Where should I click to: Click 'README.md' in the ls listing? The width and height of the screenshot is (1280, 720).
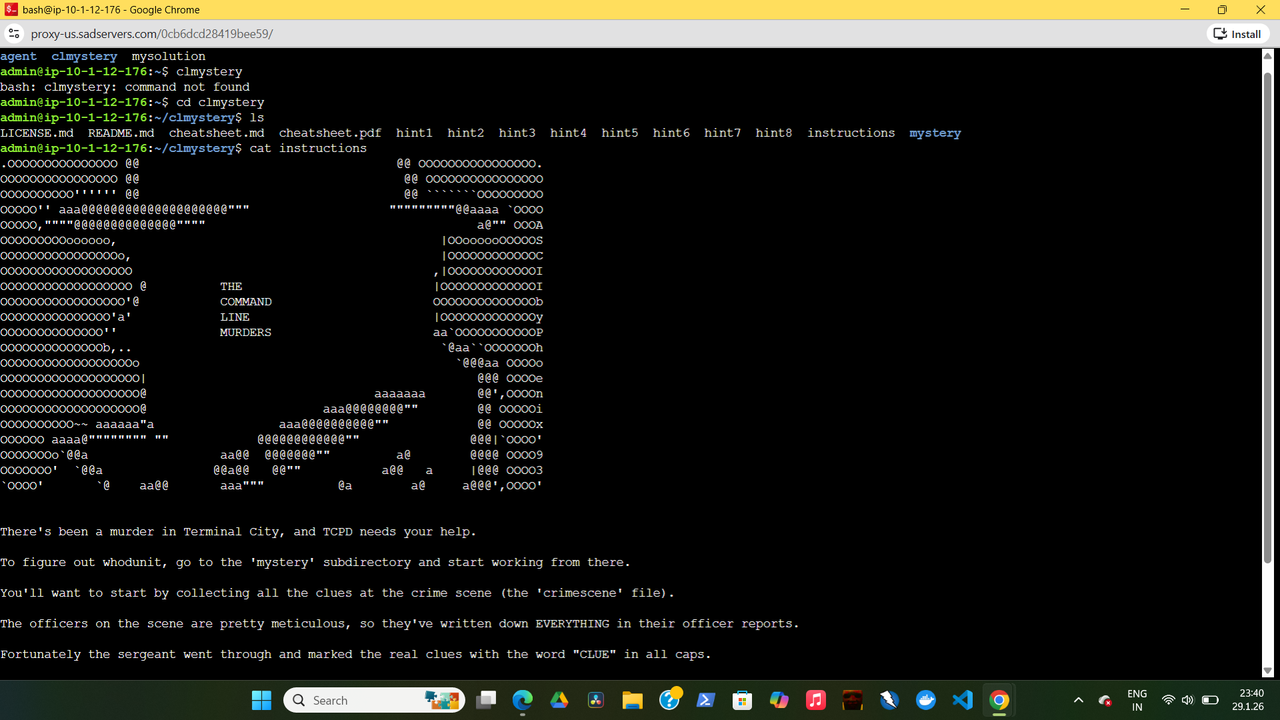click(121, 133)
